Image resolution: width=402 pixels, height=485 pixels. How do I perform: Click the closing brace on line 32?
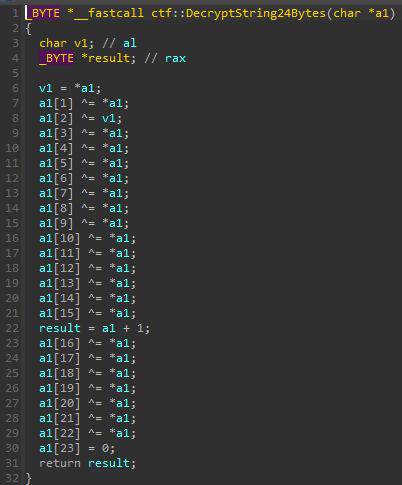coord(29,478)
